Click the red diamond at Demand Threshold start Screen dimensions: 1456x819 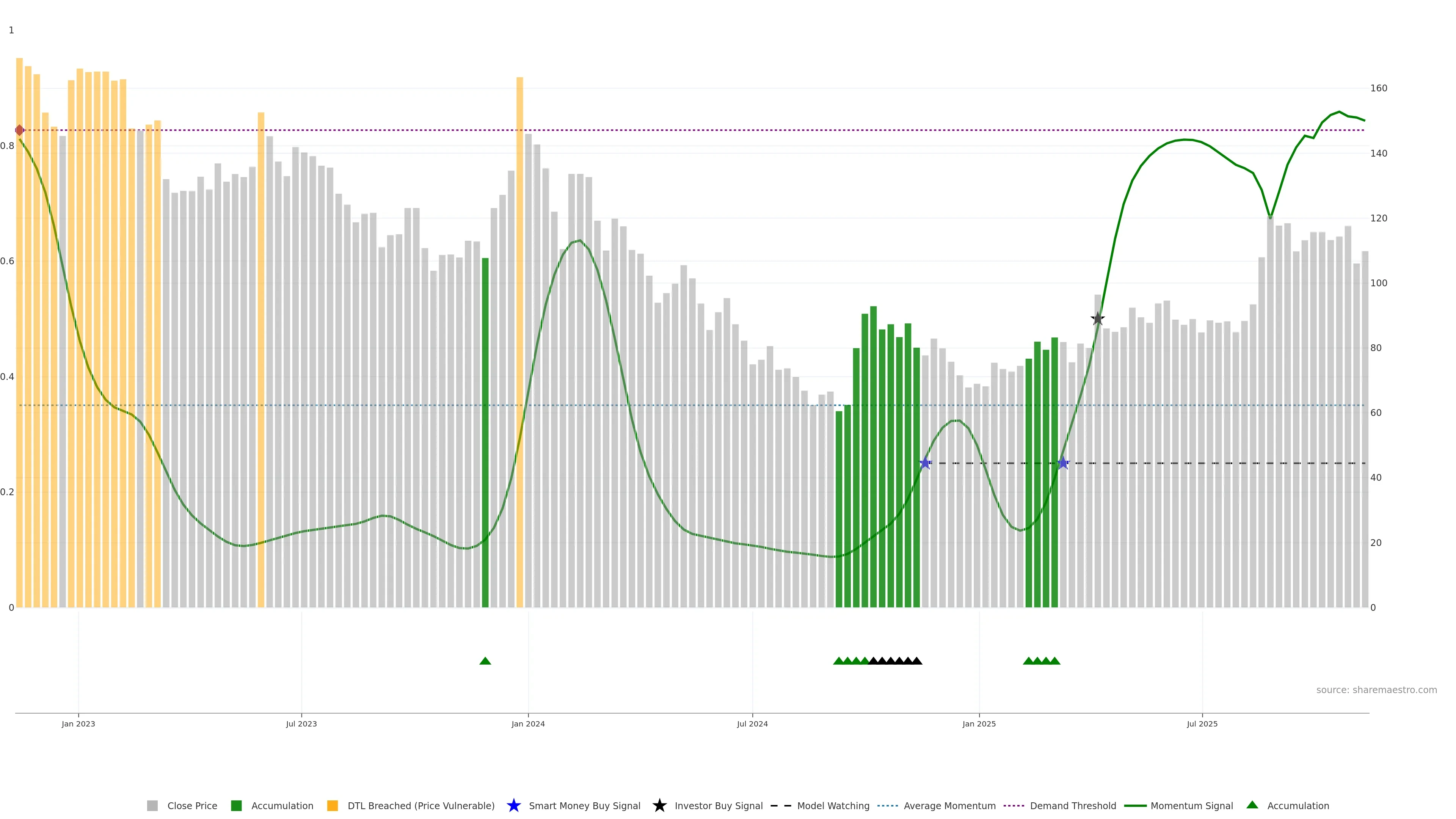(x=20, y=130)
